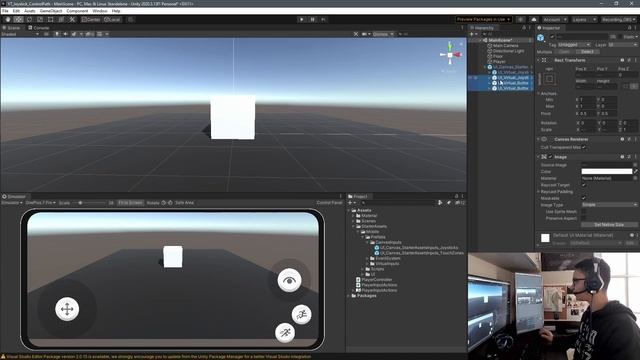This screenshot has width=640, height=360.
Task: Select Main Camera in Hierarchy
Action: pyautogui.click(x=505, y=46)
